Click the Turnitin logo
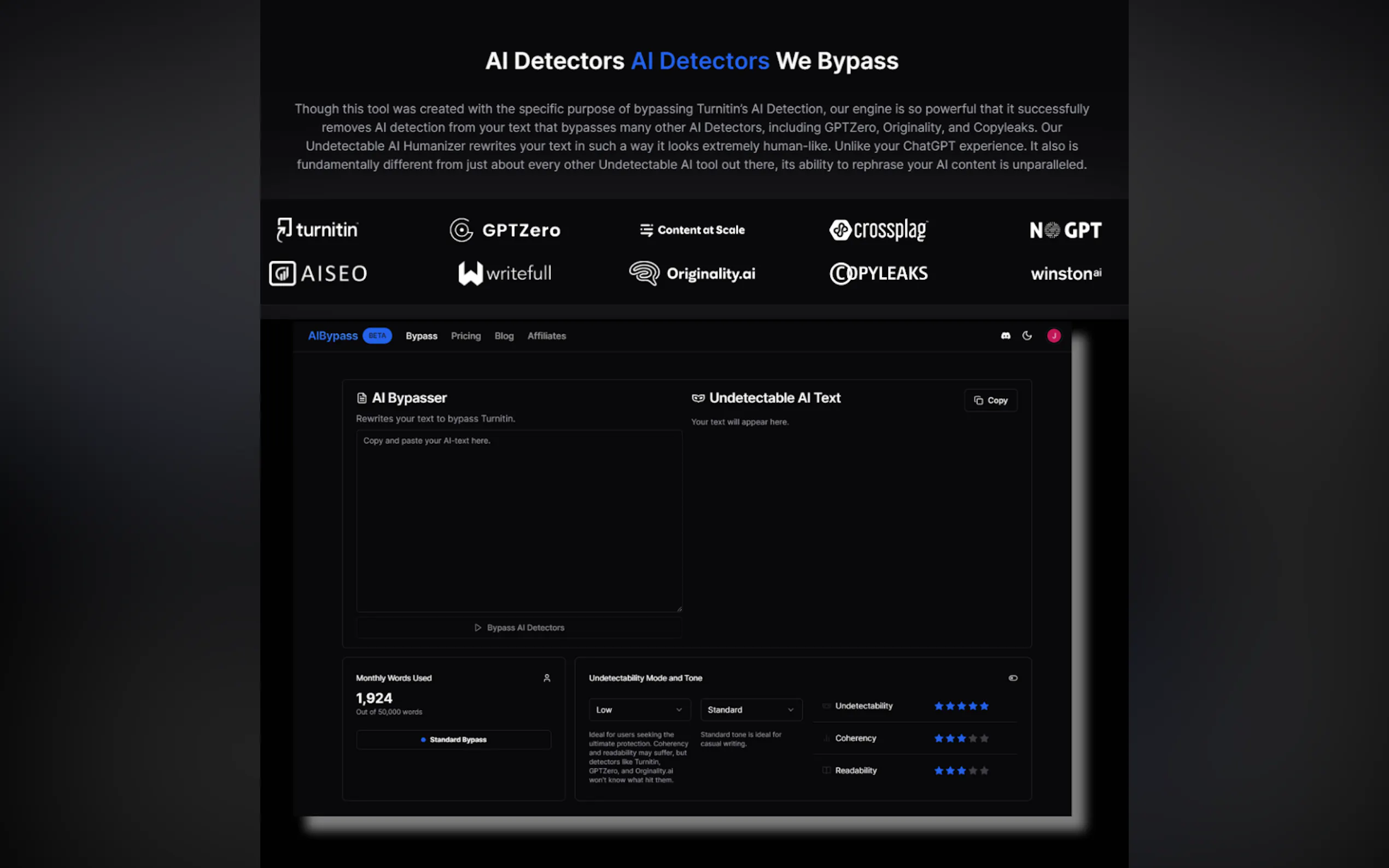Image resolution: width=1389 pixels, height=868 pixels. tap(318, 230)
